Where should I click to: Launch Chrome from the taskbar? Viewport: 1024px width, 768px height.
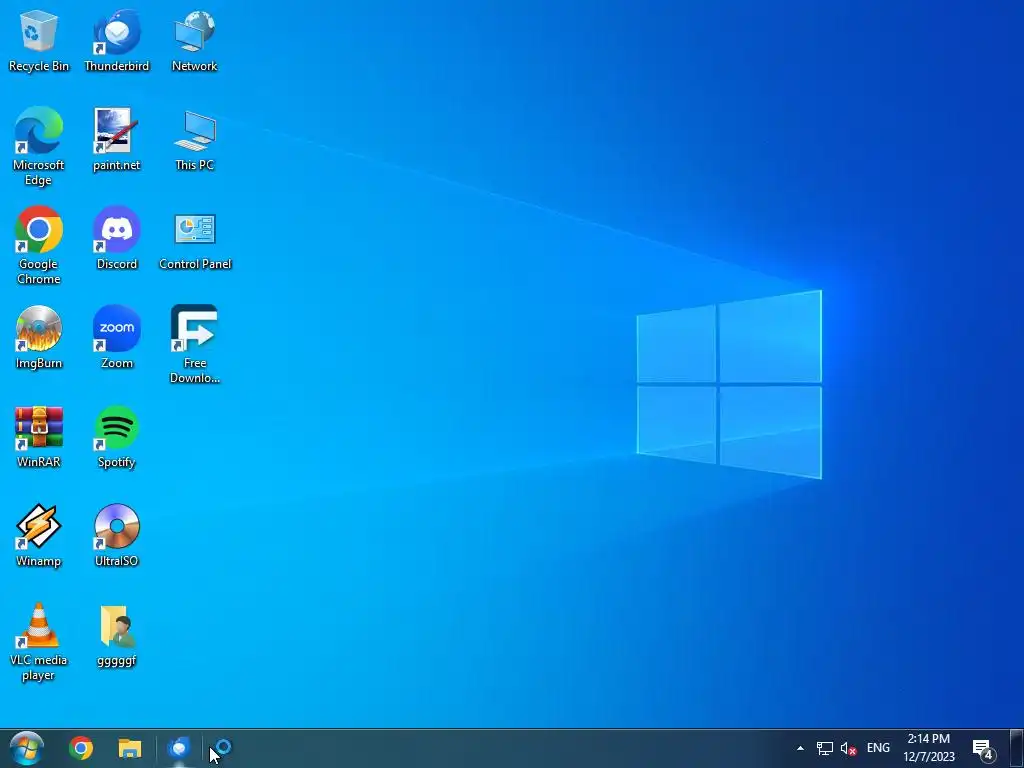point(81,748)
